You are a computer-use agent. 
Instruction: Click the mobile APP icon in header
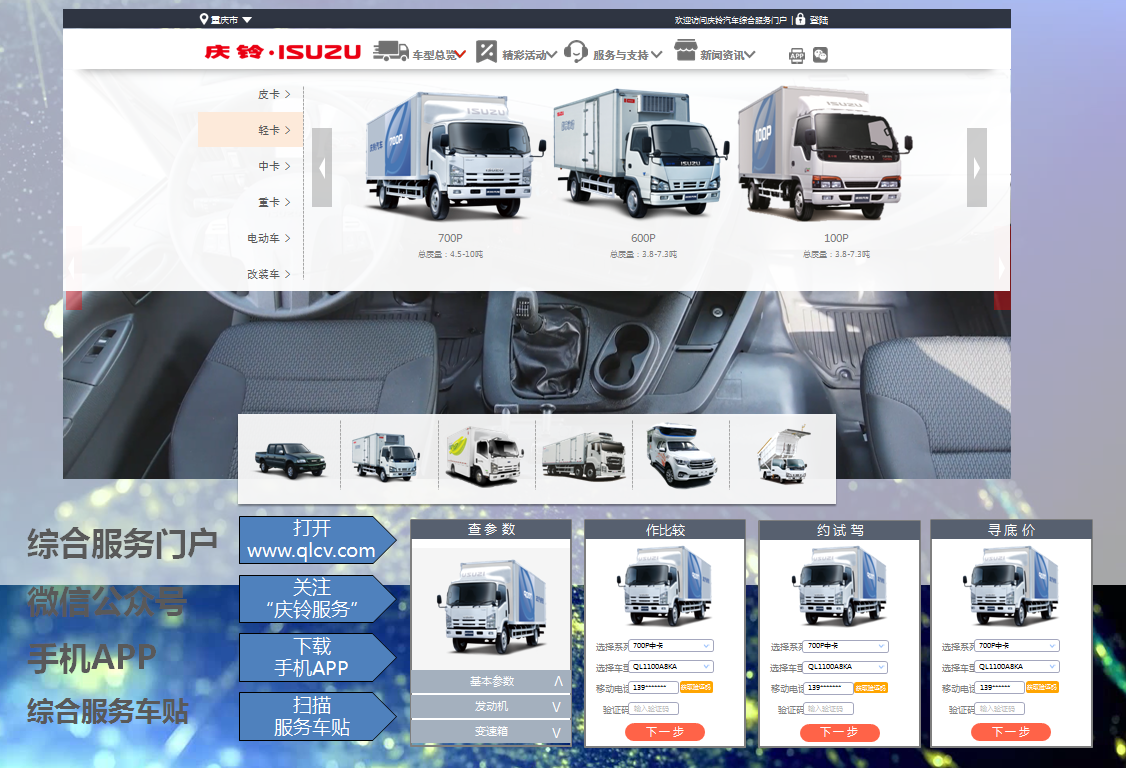click(797, 55)
